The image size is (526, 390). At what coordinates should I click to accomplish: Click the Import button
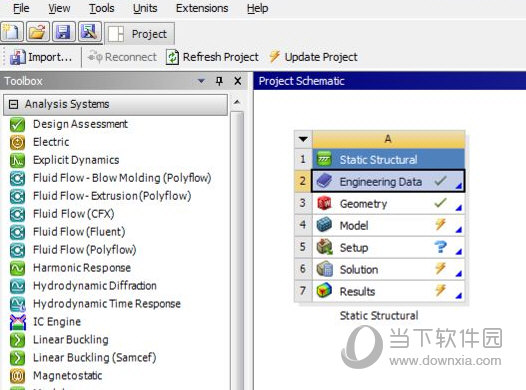41,57
